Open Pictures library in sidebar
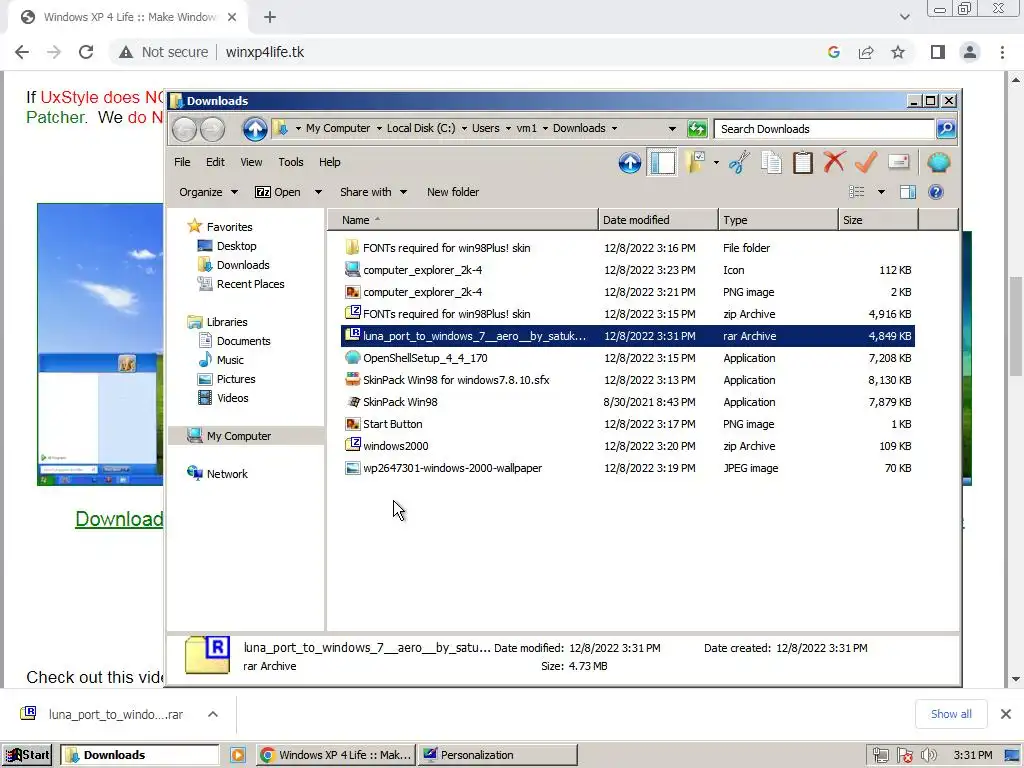Screen dimensions: 1024x768 pyautogui.click(x=226, y=379)
